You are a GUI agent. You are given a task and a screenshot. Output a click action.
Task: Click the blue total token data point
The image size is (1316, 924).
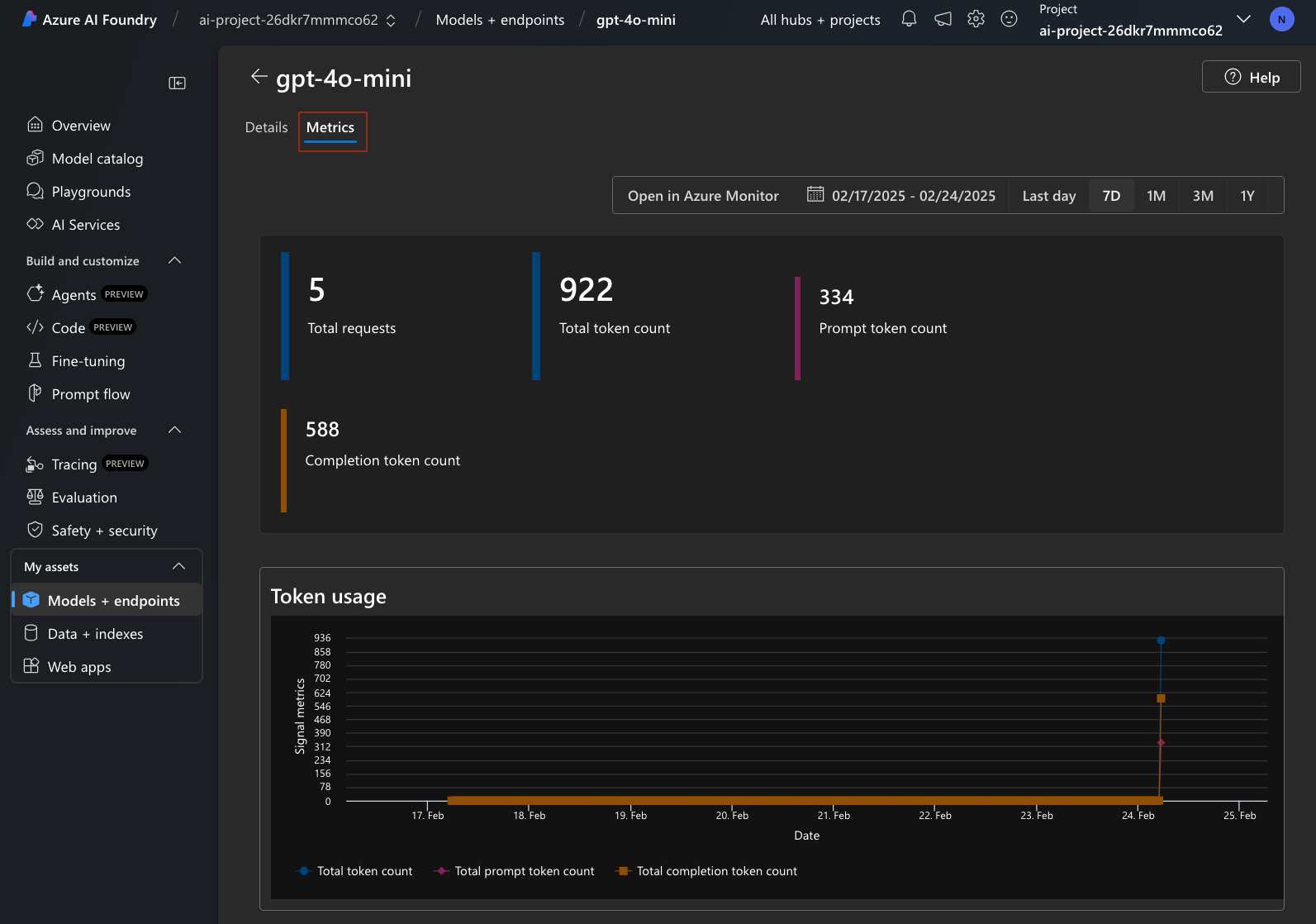1161,641
